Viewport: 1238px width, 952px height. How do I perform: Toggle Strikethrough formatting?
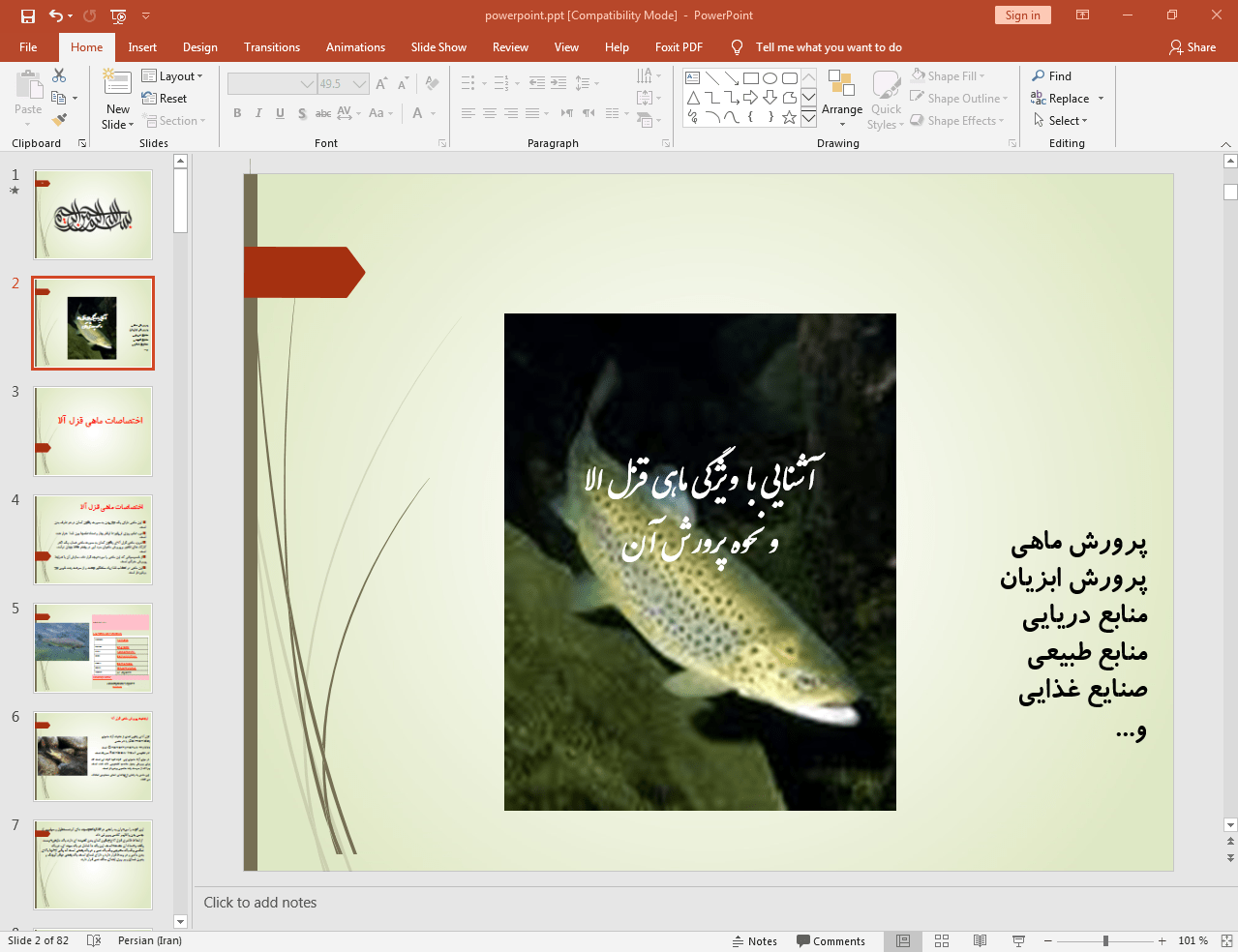point(323,113)
